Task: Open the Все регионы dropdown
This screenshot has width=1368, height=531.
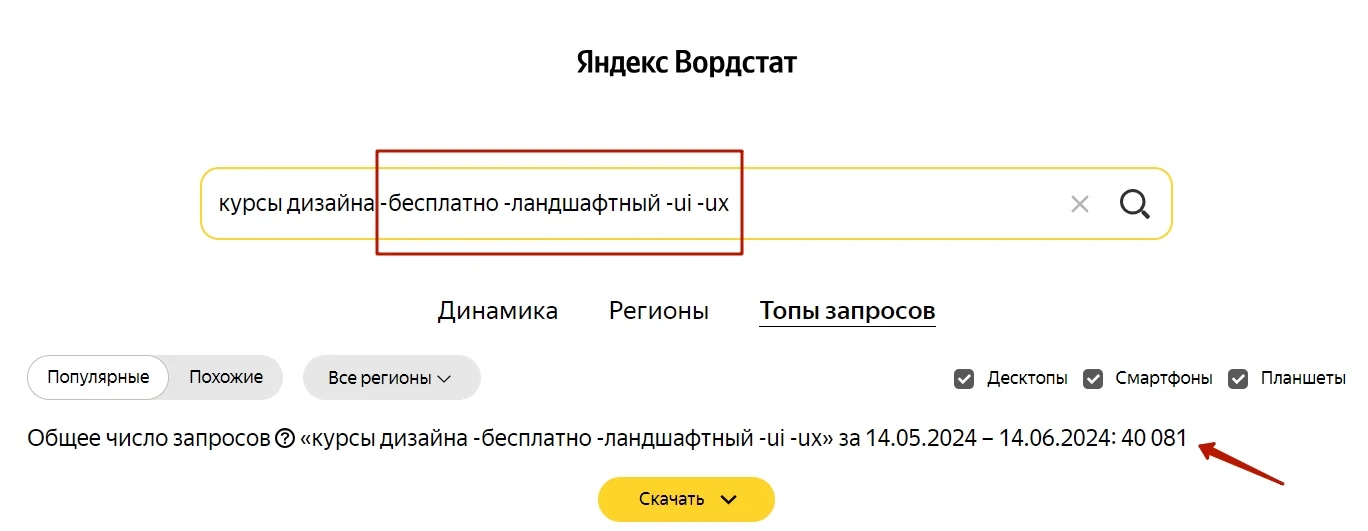Action: 380,378
